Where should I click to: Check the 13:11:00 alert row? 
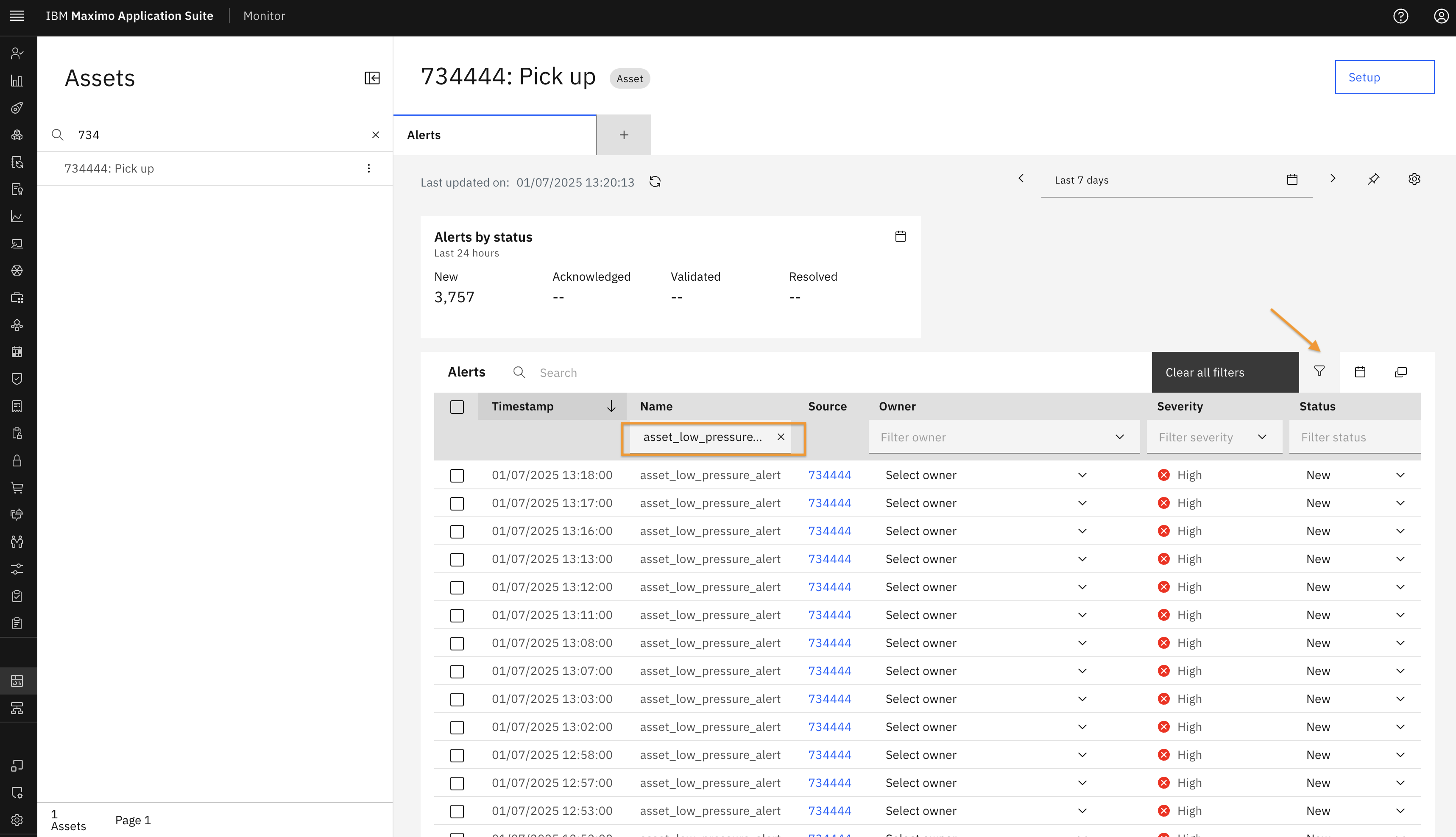pos(457,616)
